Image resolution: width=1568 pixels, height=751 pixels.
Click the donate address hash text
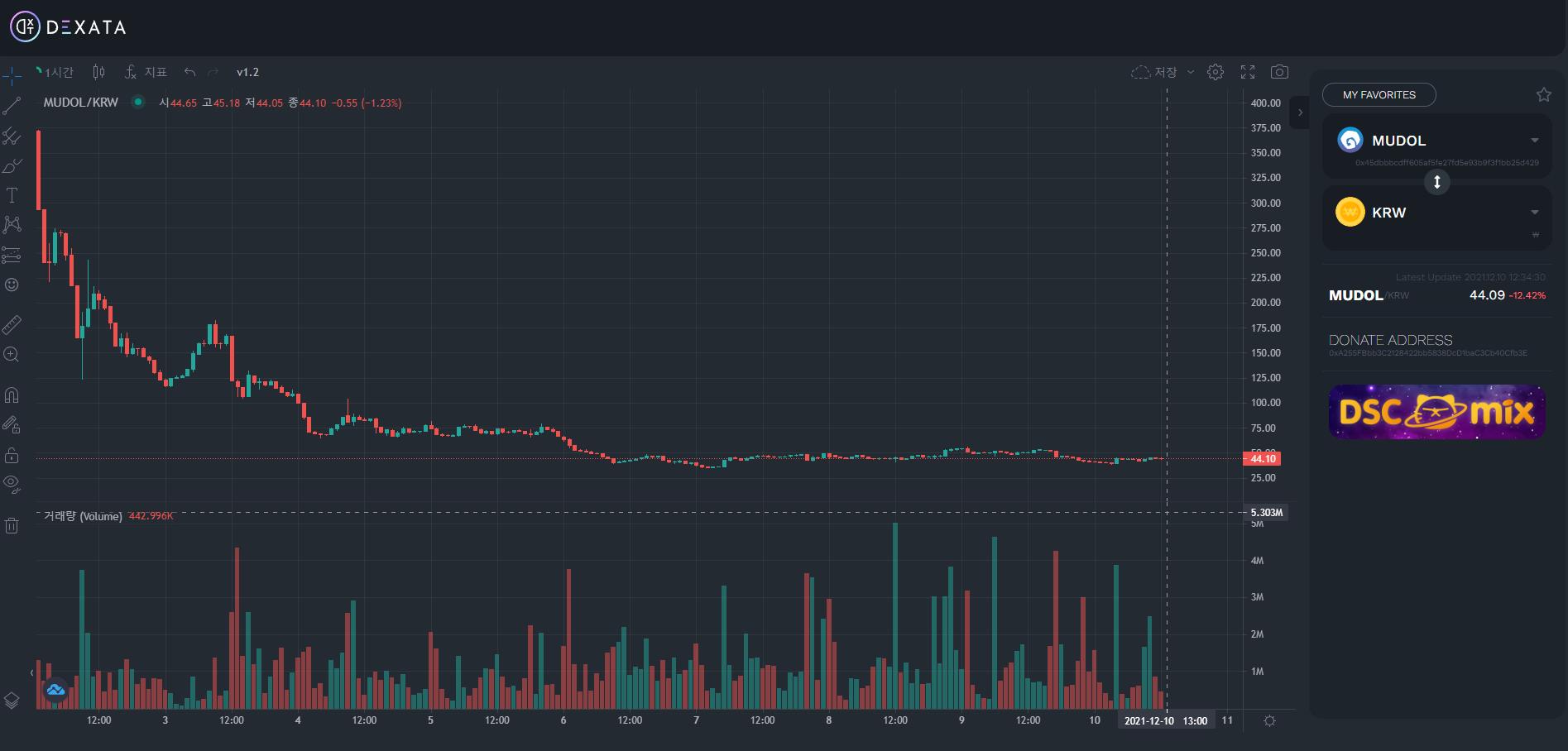coord(1428,353)
